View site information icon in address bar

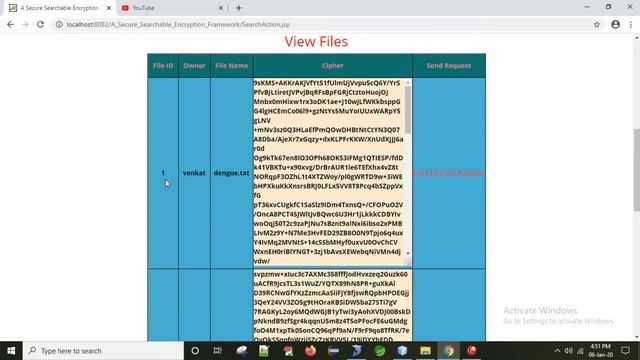pyautogui.click(x=59, y=24)
